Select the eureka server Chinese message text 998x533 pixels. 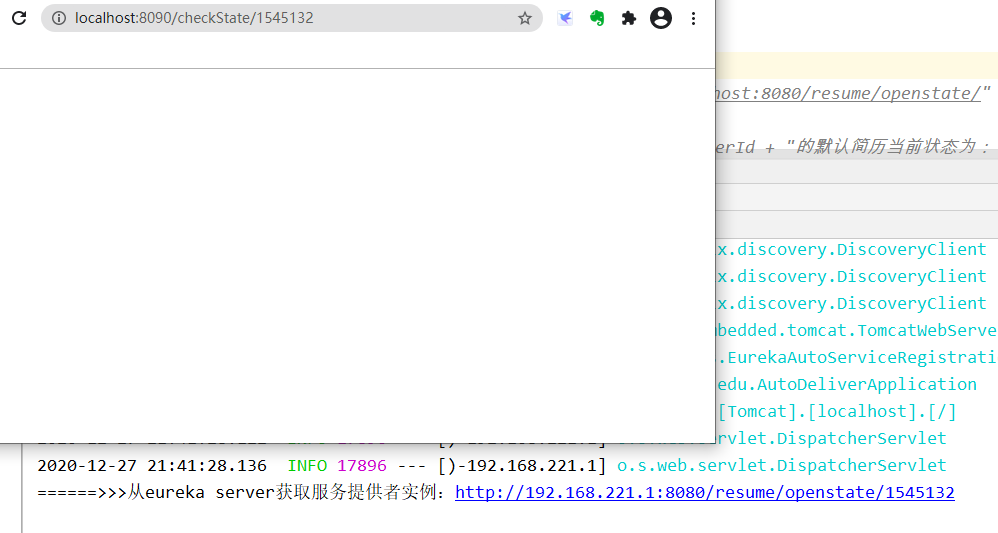tap(242, 492)
